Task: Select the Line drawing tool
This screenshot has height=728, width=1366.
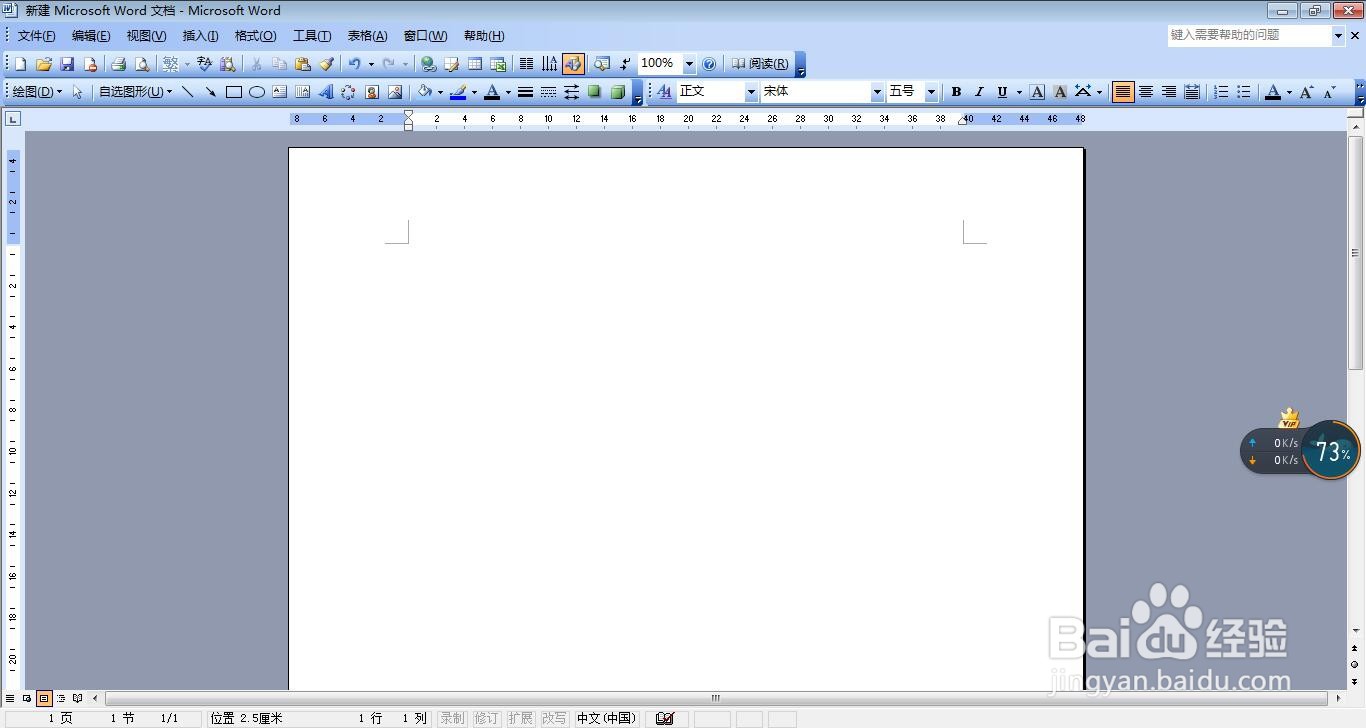Action: click(x=187, y=92)
